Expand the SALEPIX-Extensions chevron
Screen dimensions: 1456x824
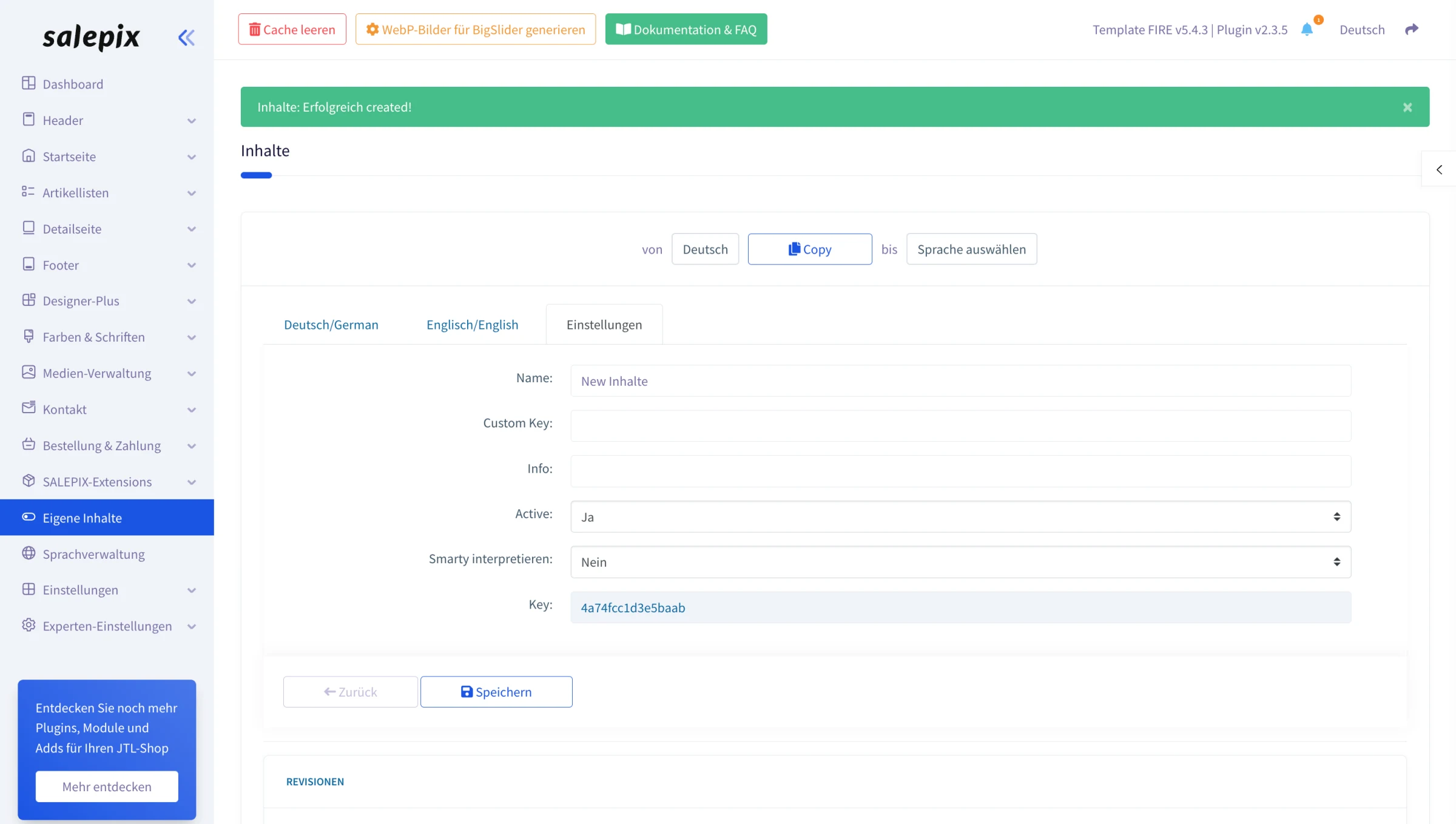point(192,482)
